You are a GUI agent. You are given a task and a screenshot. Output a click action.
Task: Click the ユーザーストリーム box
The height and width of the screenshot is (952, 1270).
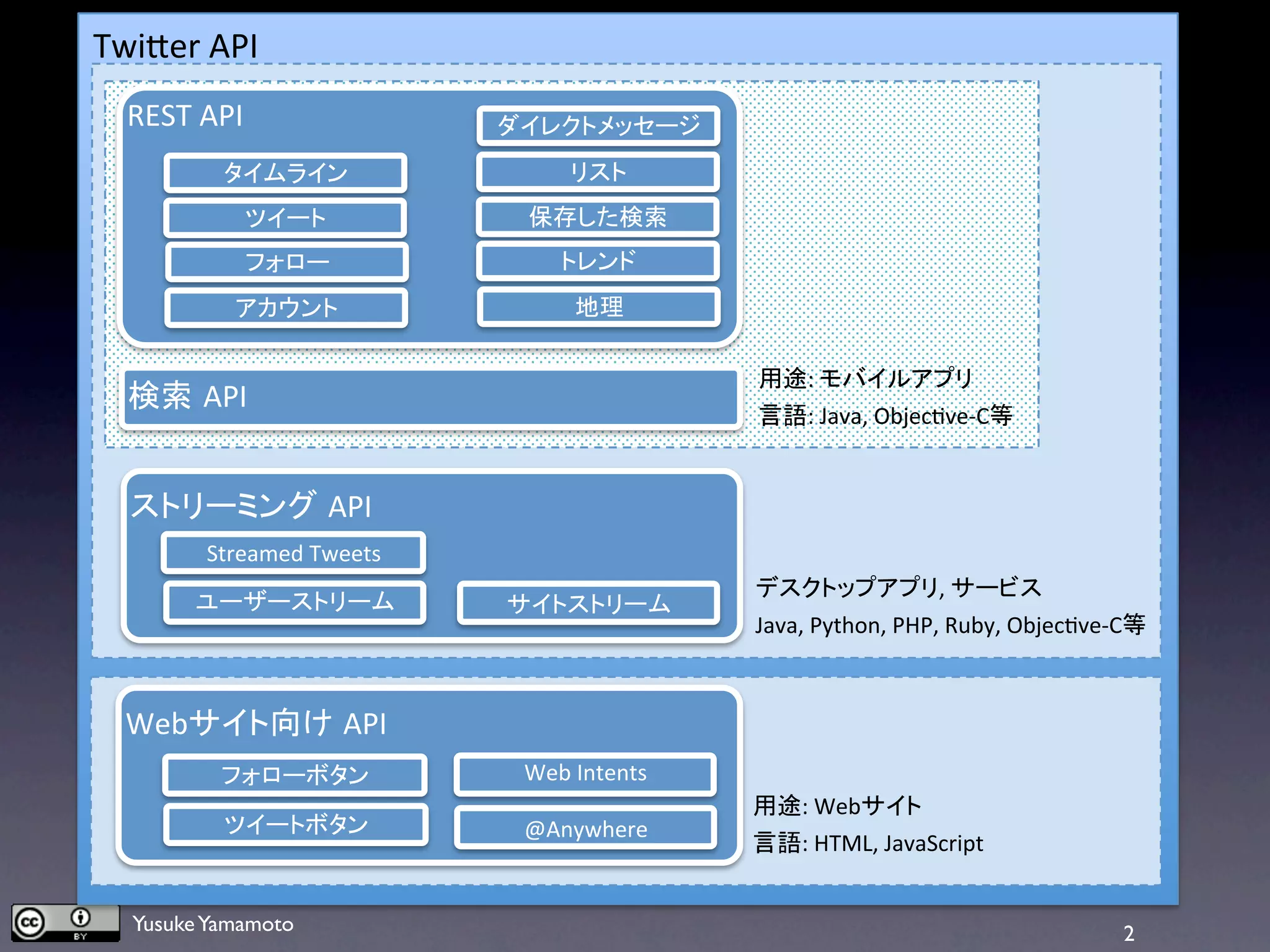pos(295,602)
